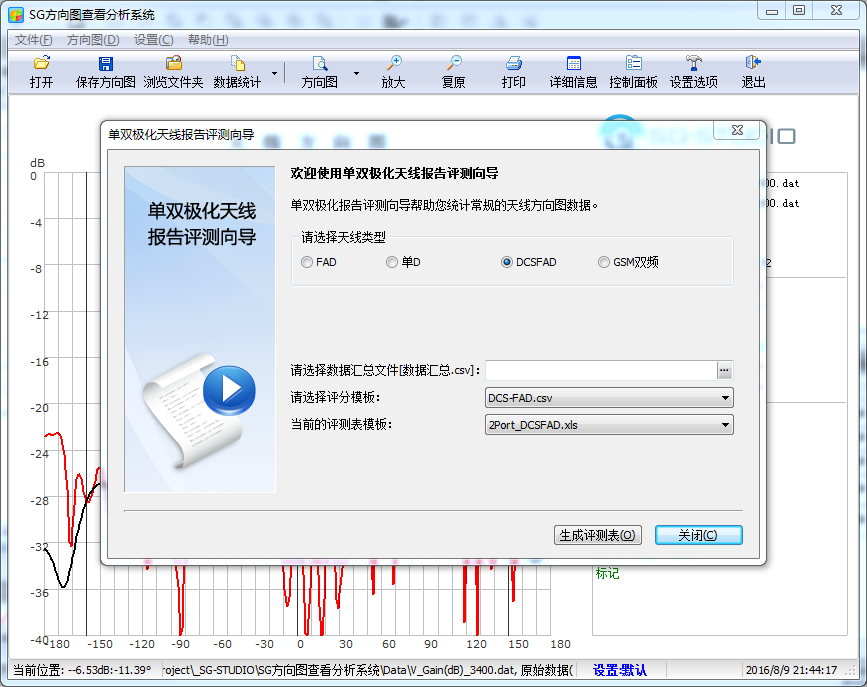Click the 复原 restore zoom icon
Viewport: 867px width, 687px height.
pos(454,64)
